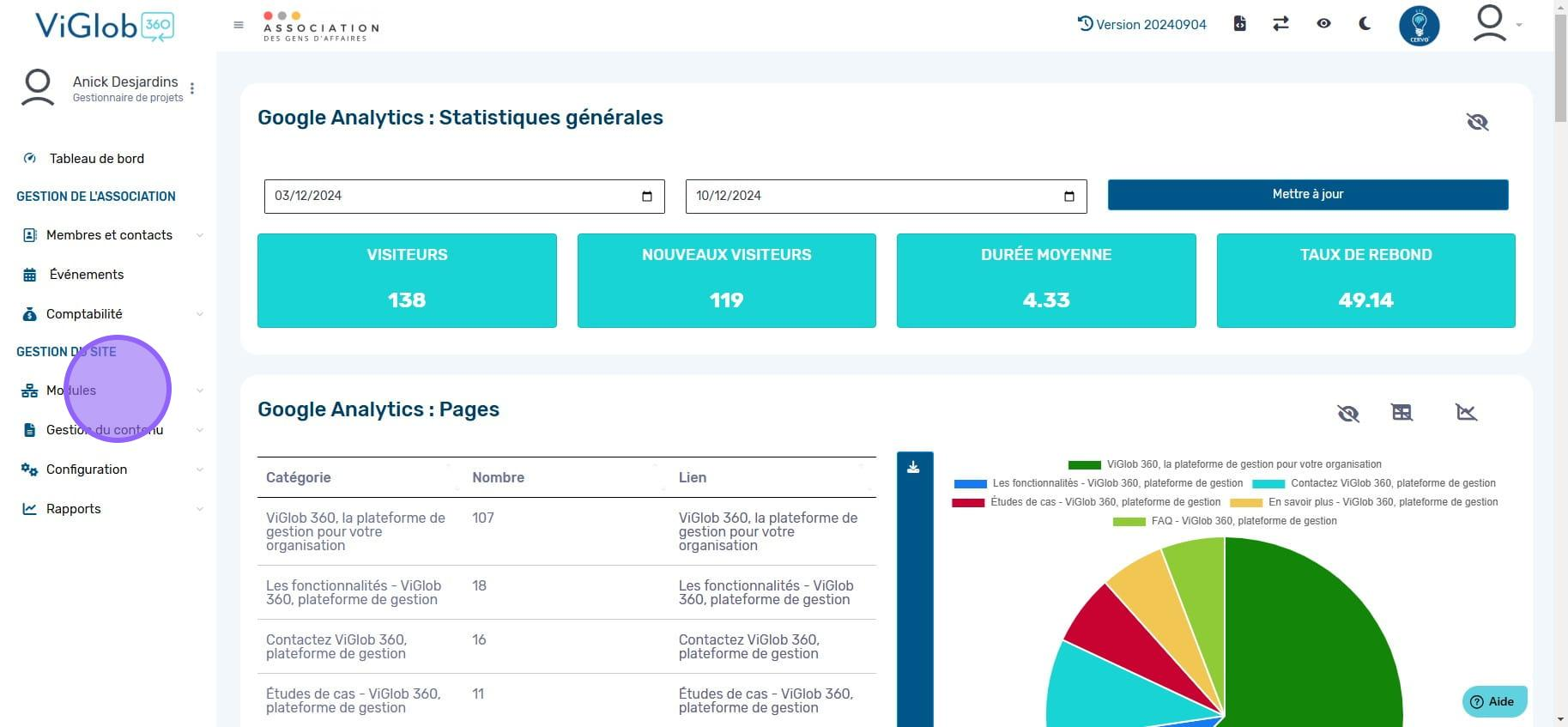Screen dimensions: 1568x727
Task: Open Anick Desjardins options three dots
Action: 192,88
